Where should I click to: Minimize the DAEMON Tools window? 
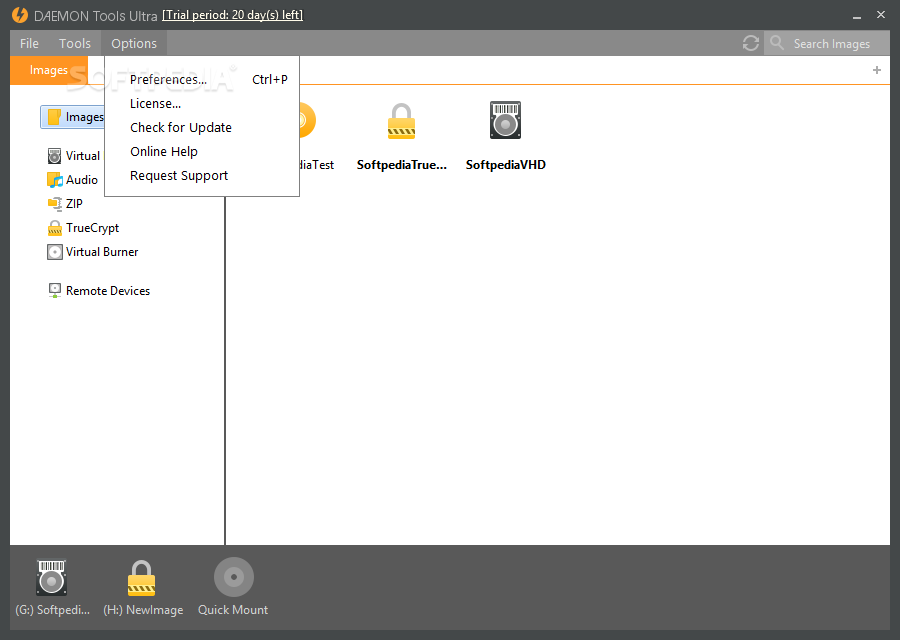pos(857,15)
